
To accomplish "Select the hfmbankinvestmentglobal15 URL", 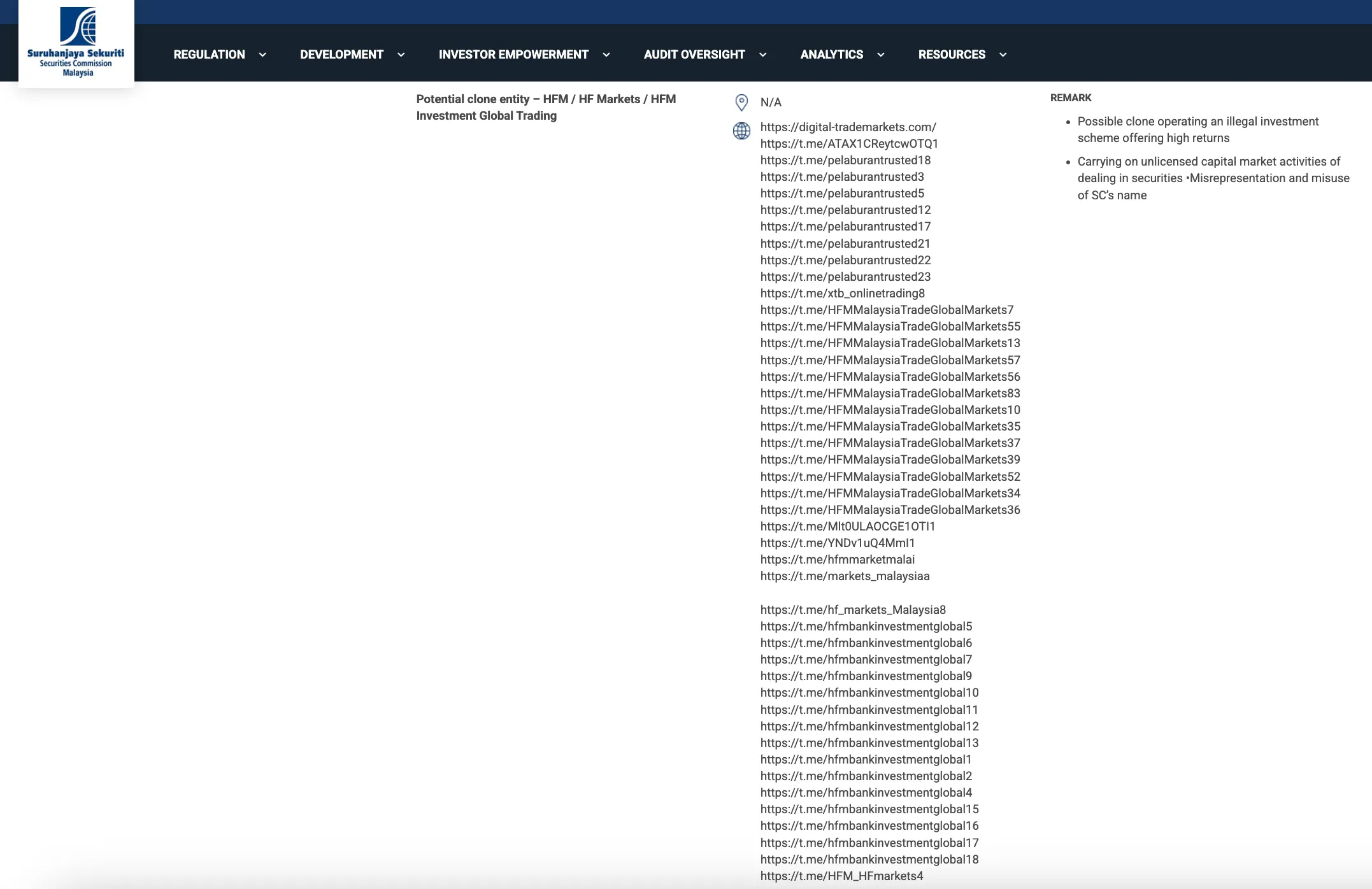I will pos(869,809).
